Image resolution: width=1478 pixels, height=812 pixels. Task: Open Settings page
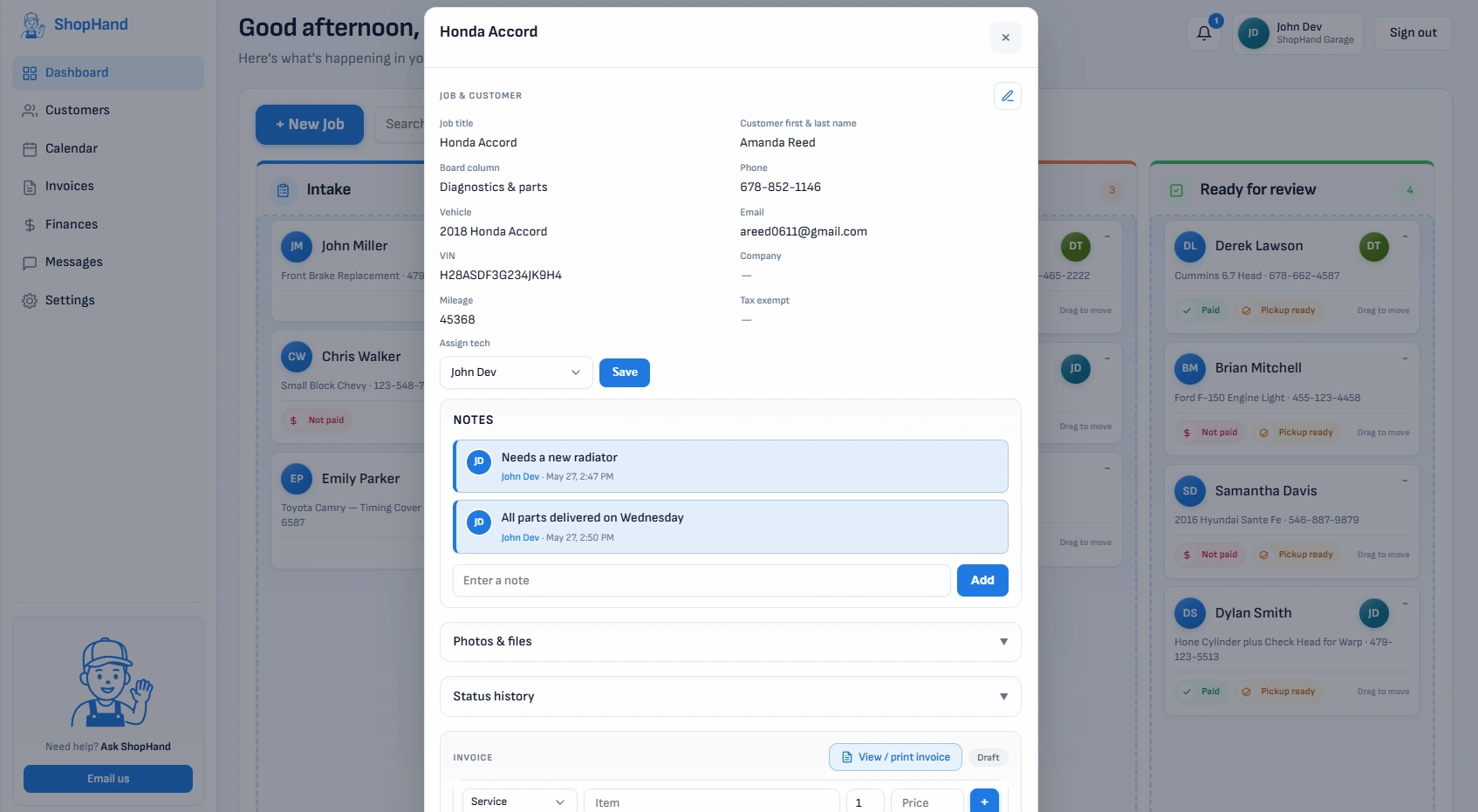click(108, 301)
